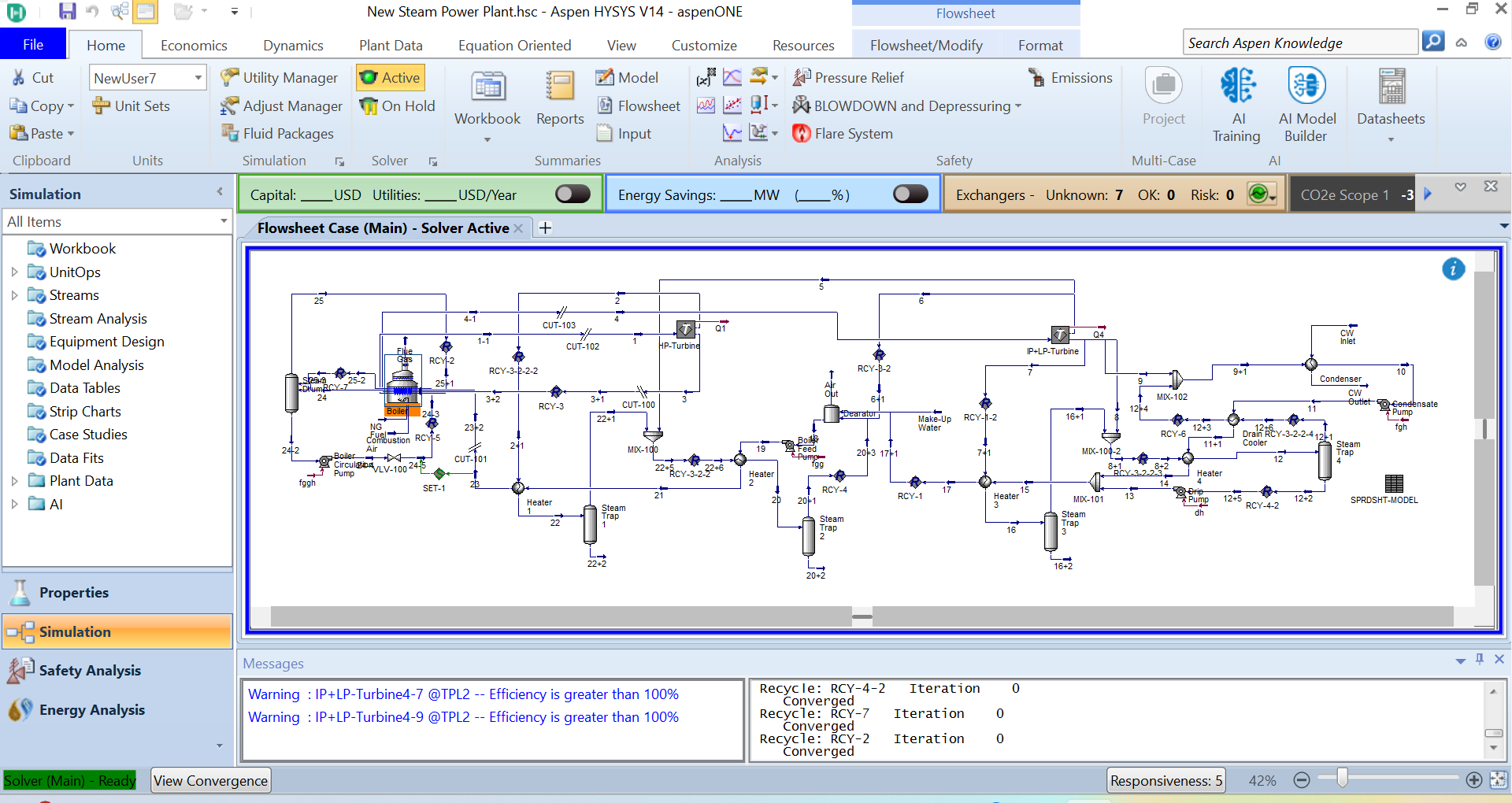The height and width of the screenshot is (803, 1512).
Task: Toggle the Energy Savings switch
Action: click(910, 194)
